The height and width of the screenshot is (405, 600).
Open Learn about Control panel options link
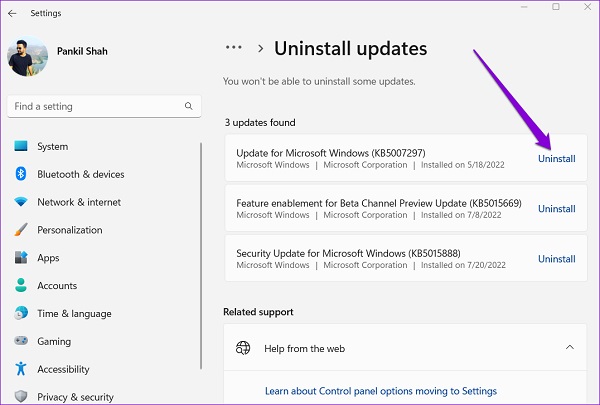coord(381,391)
